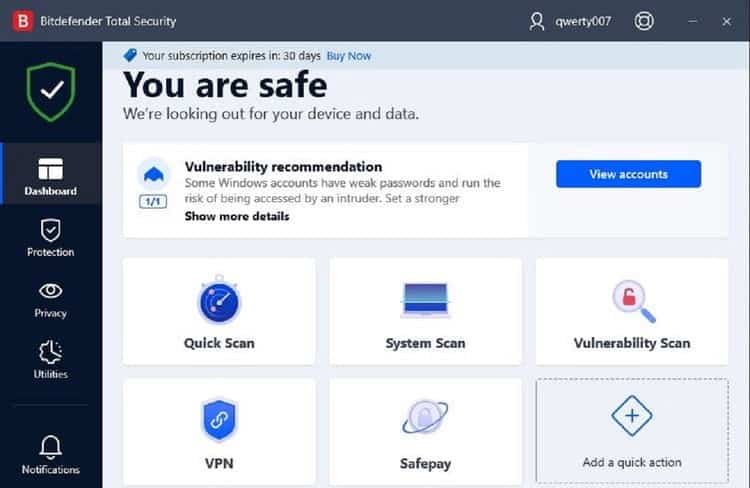Image resolution: width=750 pixels, height=488 pixels.
Task: Launch the System Scan
Action: coord(425,312)
